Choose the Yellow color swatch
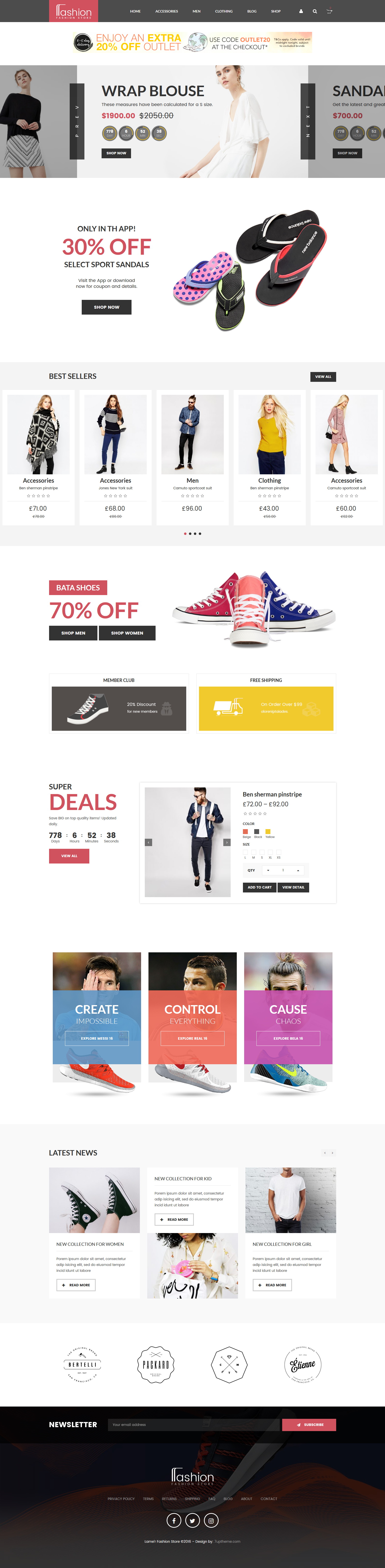The image size is (385, 1568). [268, 831]
